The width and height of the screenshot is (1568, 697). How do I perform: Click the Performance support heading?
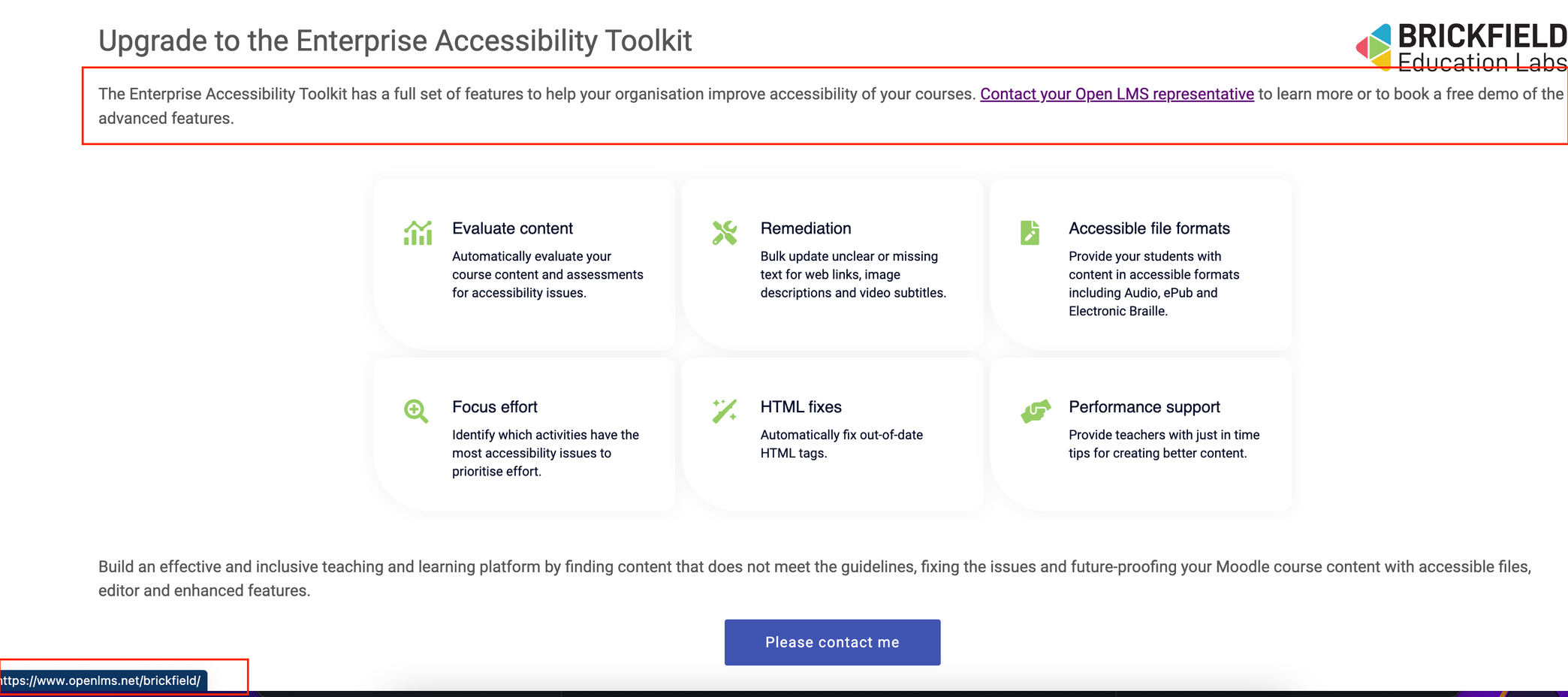pyautogui.click(x=1144, y=407)
